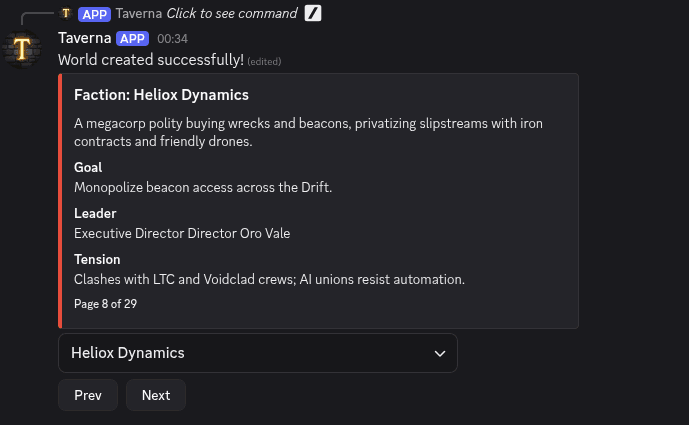Click the "Goal" field heading in embed
The image size is (689, 425).
(x=88, y=167)
